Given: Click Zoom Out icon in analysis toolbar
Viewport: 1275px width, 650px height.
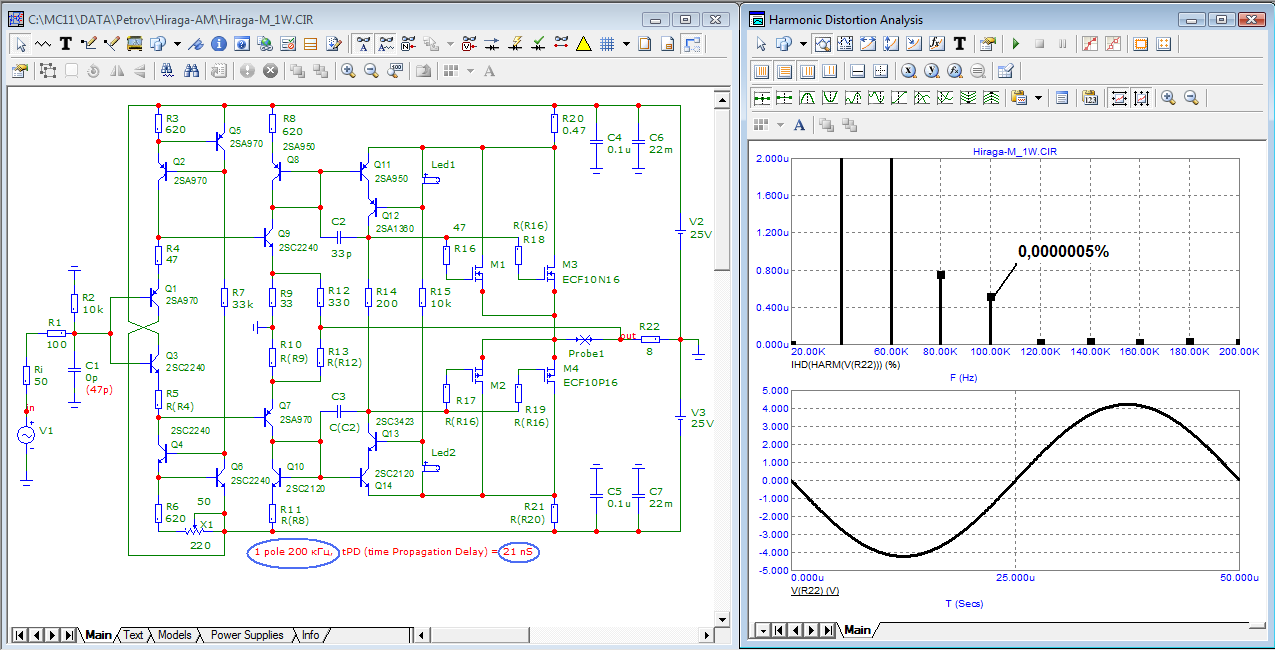Looking at the screenshot, I should pyautogui.click(x=1191, y=98).
